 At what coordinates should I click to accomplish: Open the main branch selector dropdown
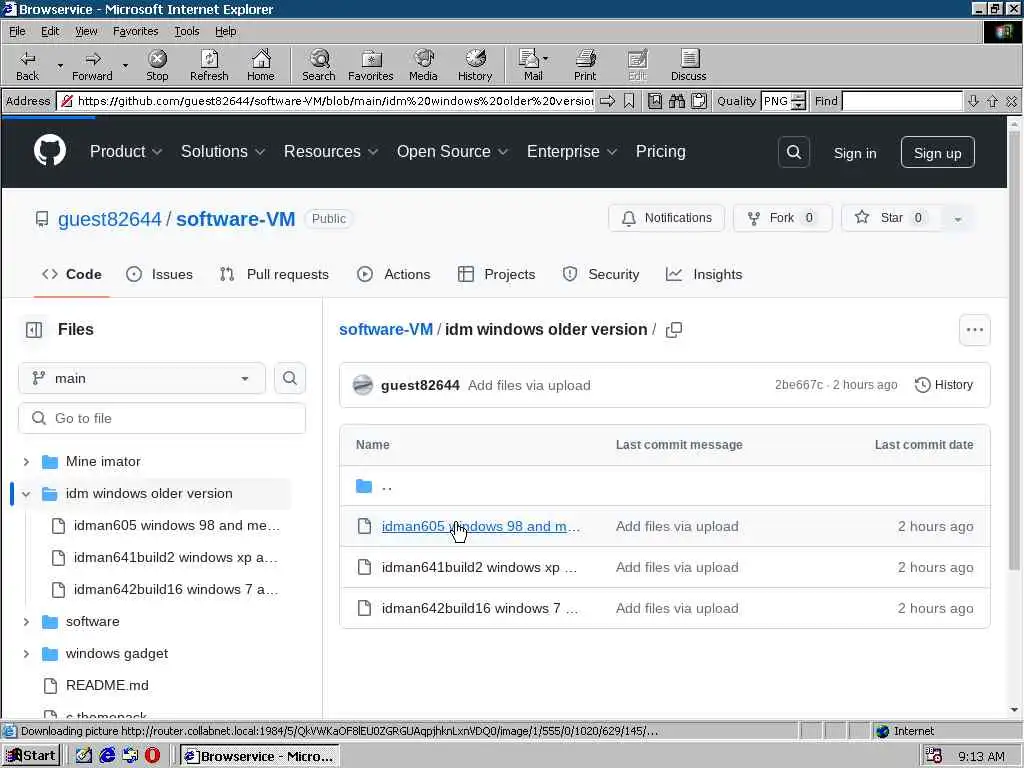pyautogui.click(x=142, y=378)
